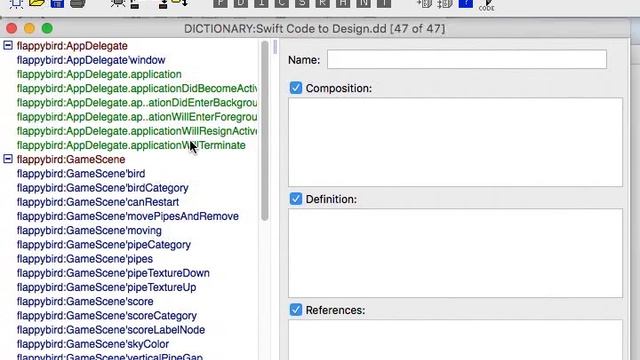Click the yellow minimize window button
This screenshot has width=640, height=360.
[x=29, y=28]
